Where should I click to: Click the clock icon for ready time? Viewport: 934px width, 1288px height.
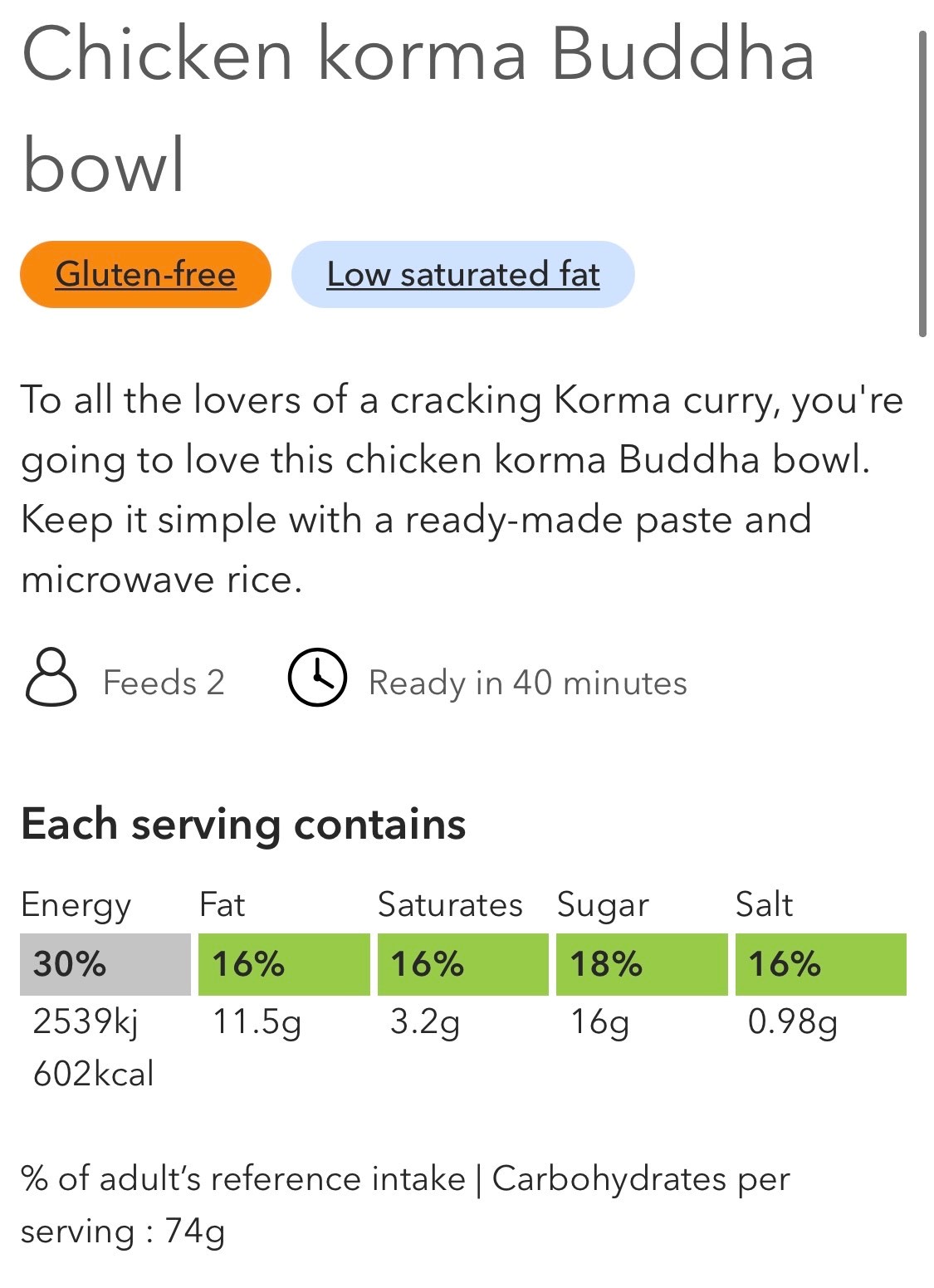click(317, 678)
